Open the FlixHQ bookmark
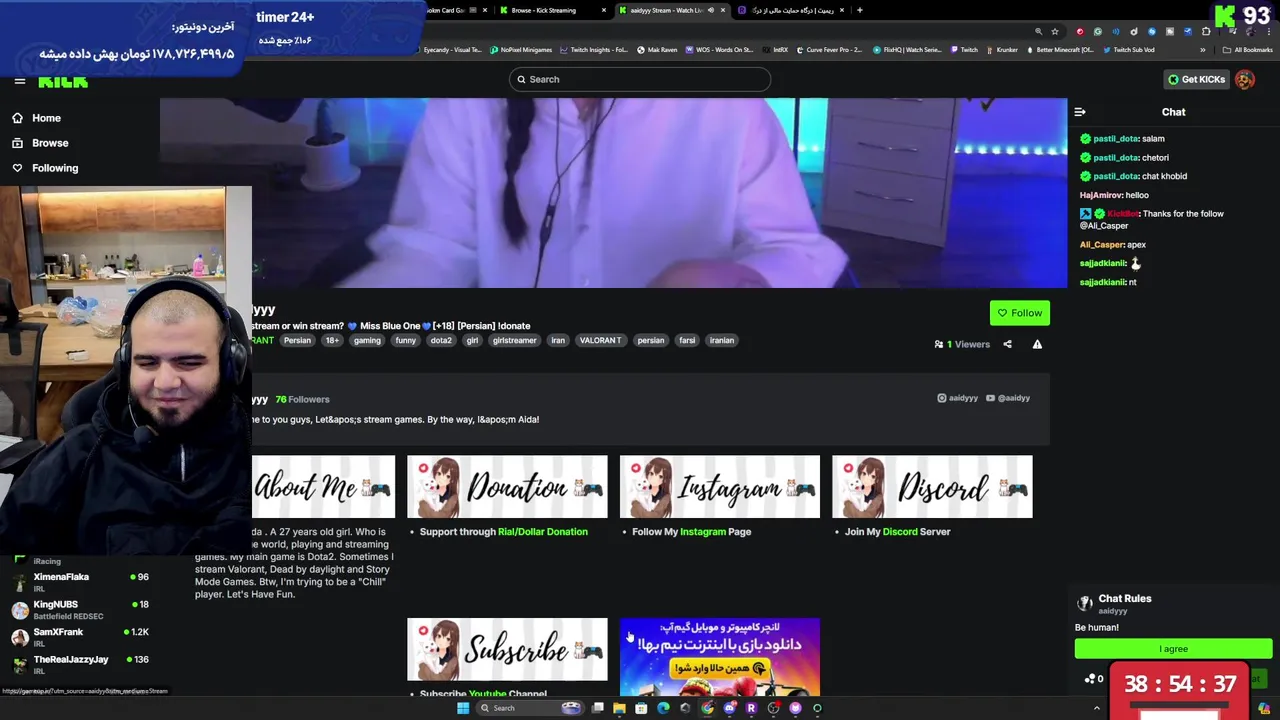Image resolution: width=1280 pixels, height=720 pixels. click(907, 50)
